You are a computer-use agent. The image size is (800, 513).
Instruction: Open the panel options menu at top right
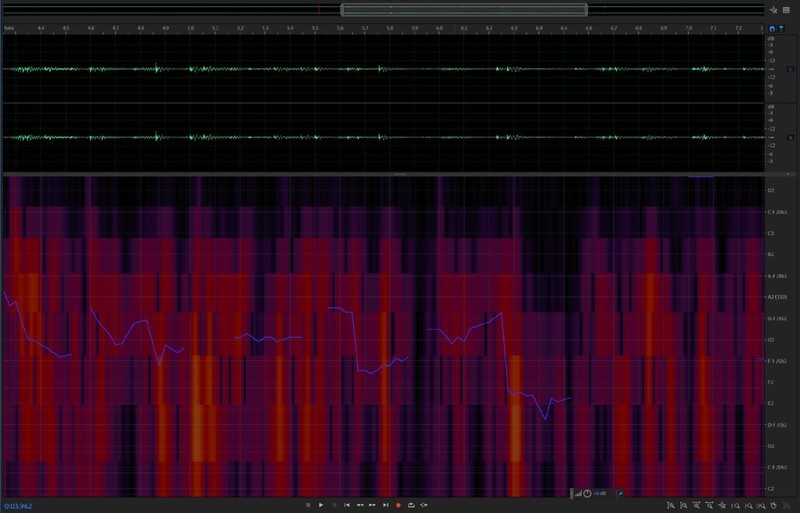point(787,9)
